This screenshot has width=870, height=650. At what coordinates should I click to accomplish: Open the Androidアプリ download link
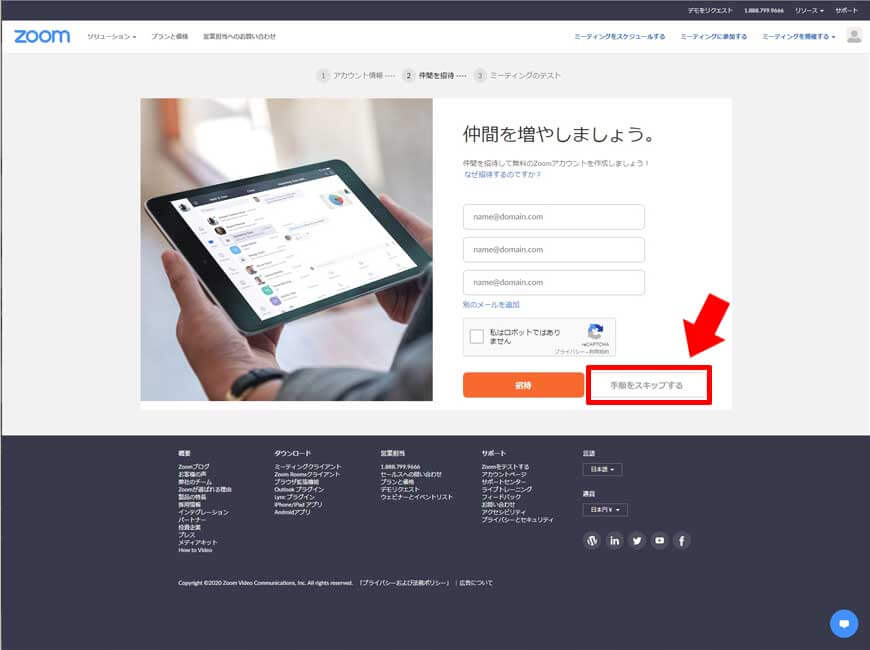[292, 512]
